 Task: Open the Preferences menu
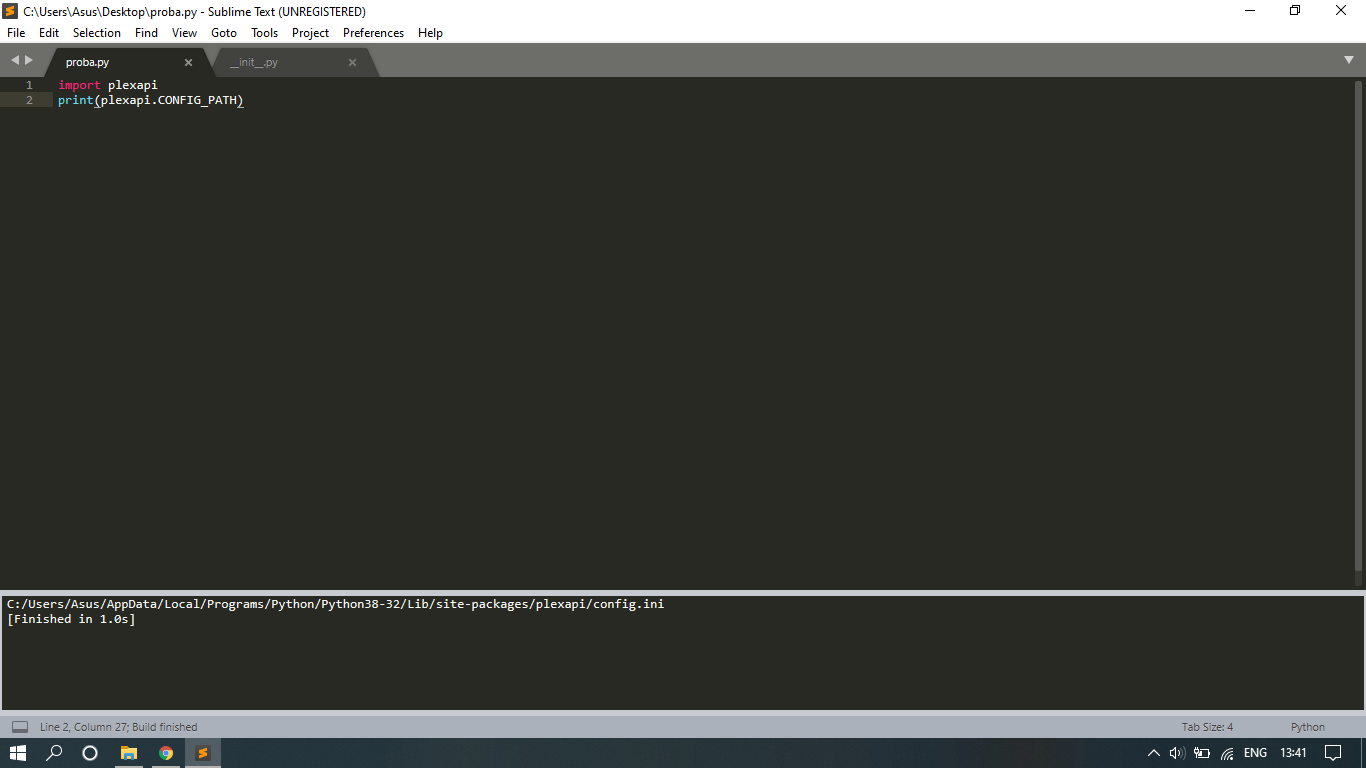point(373,32)
